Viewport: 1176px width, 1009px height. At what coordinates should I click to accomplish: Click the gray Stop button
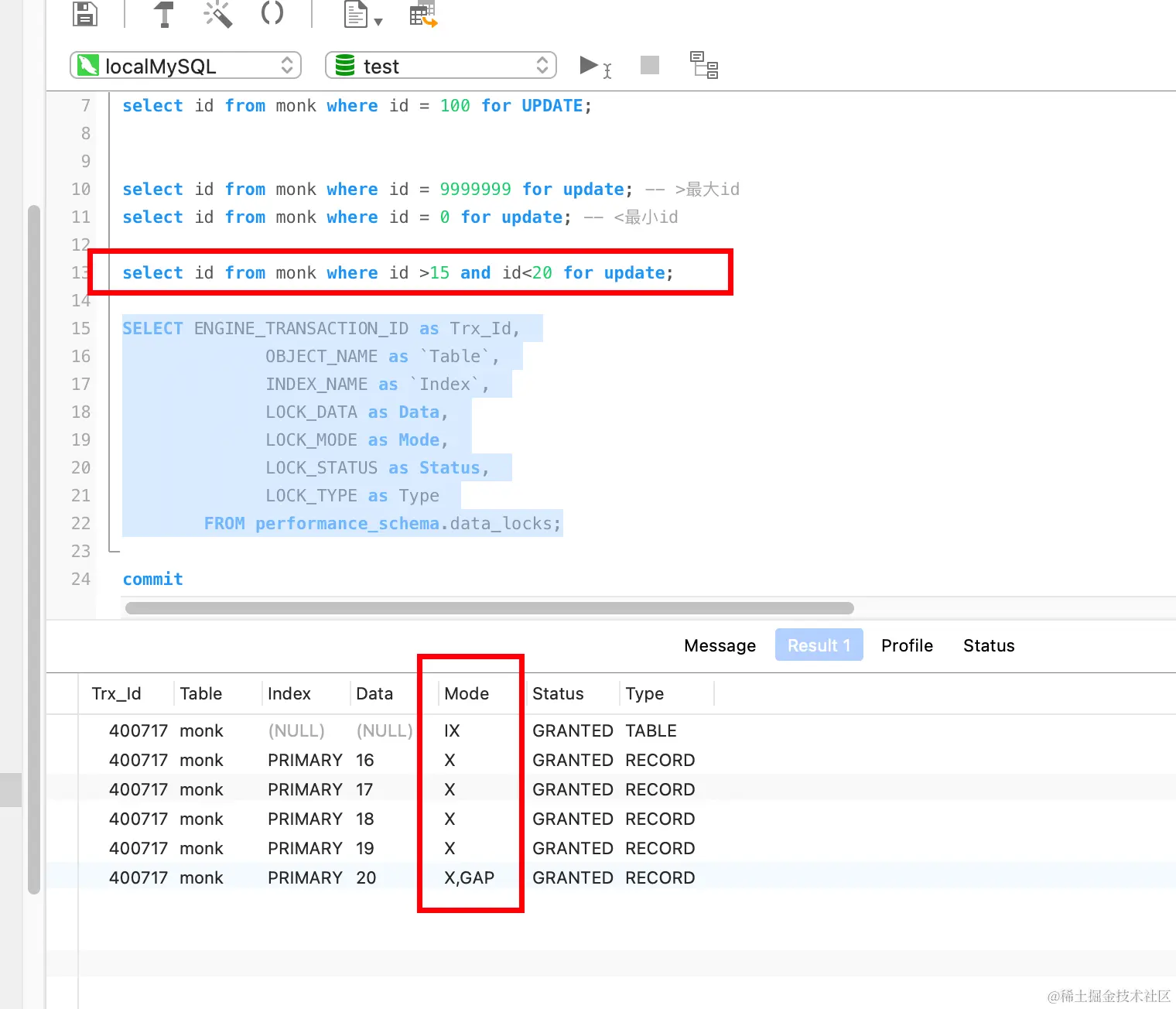coord(650,65)
